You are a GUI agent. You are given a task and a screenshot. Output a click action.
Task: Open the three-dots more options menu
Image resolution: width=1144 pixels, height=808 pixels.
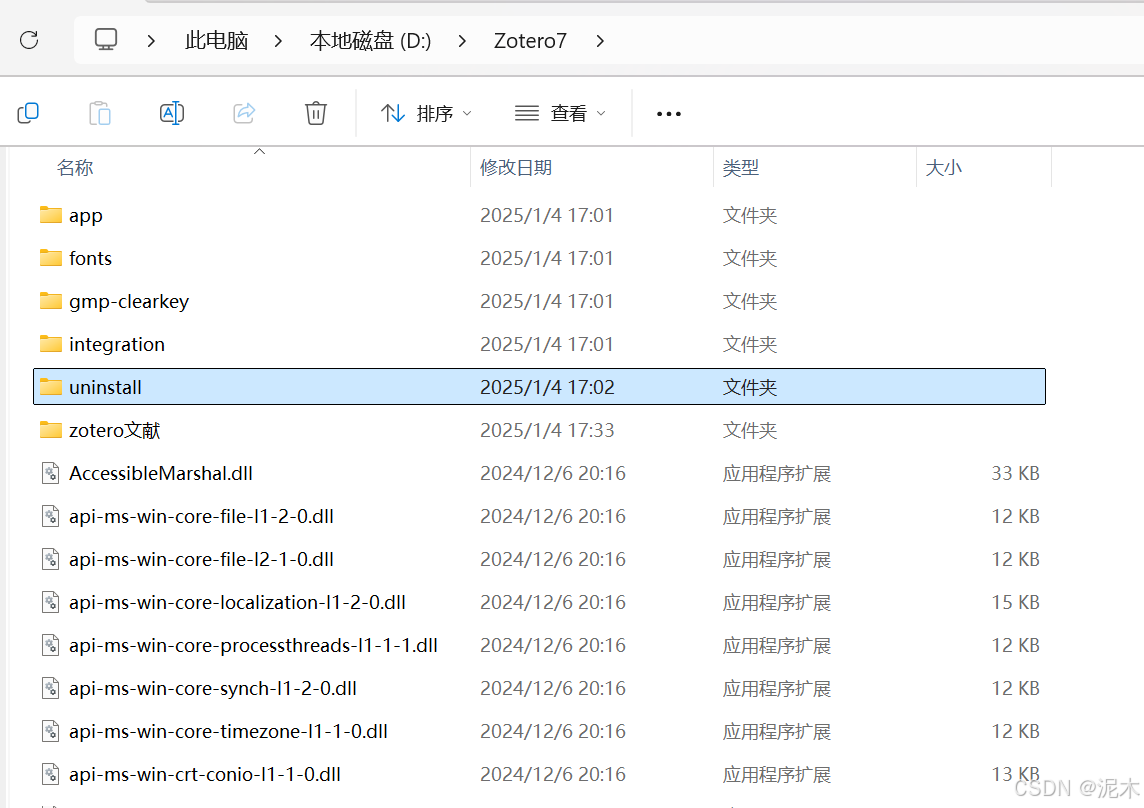(668, 114)
